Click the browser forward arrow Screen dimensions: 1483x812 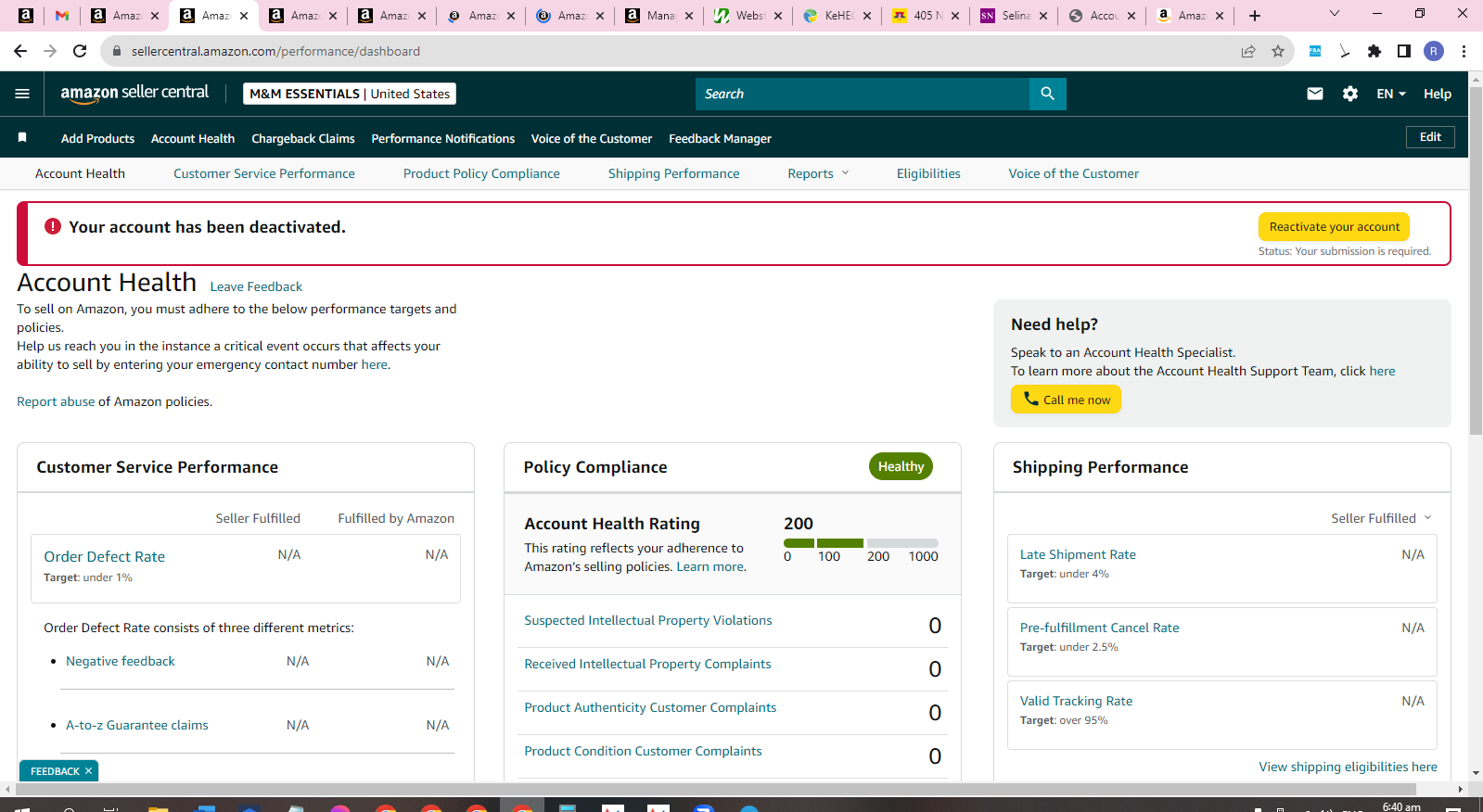tap(50, 51)
